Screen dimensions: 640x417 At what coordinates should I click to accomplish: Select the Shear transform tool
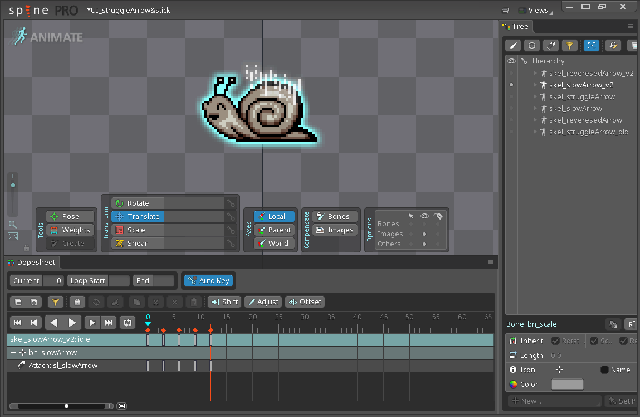point(138,243)
